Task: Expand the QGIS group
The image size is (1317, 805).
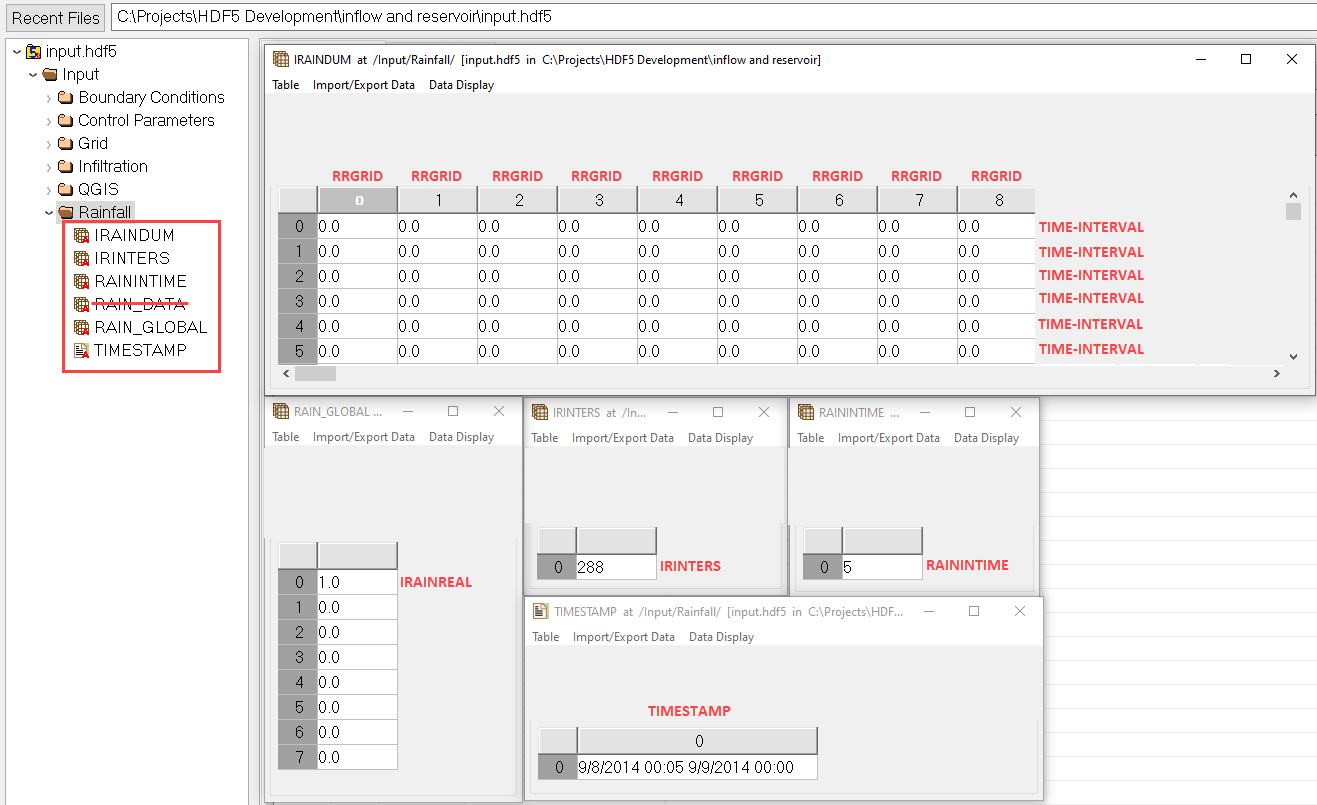Action: click(x=49, y=190)
